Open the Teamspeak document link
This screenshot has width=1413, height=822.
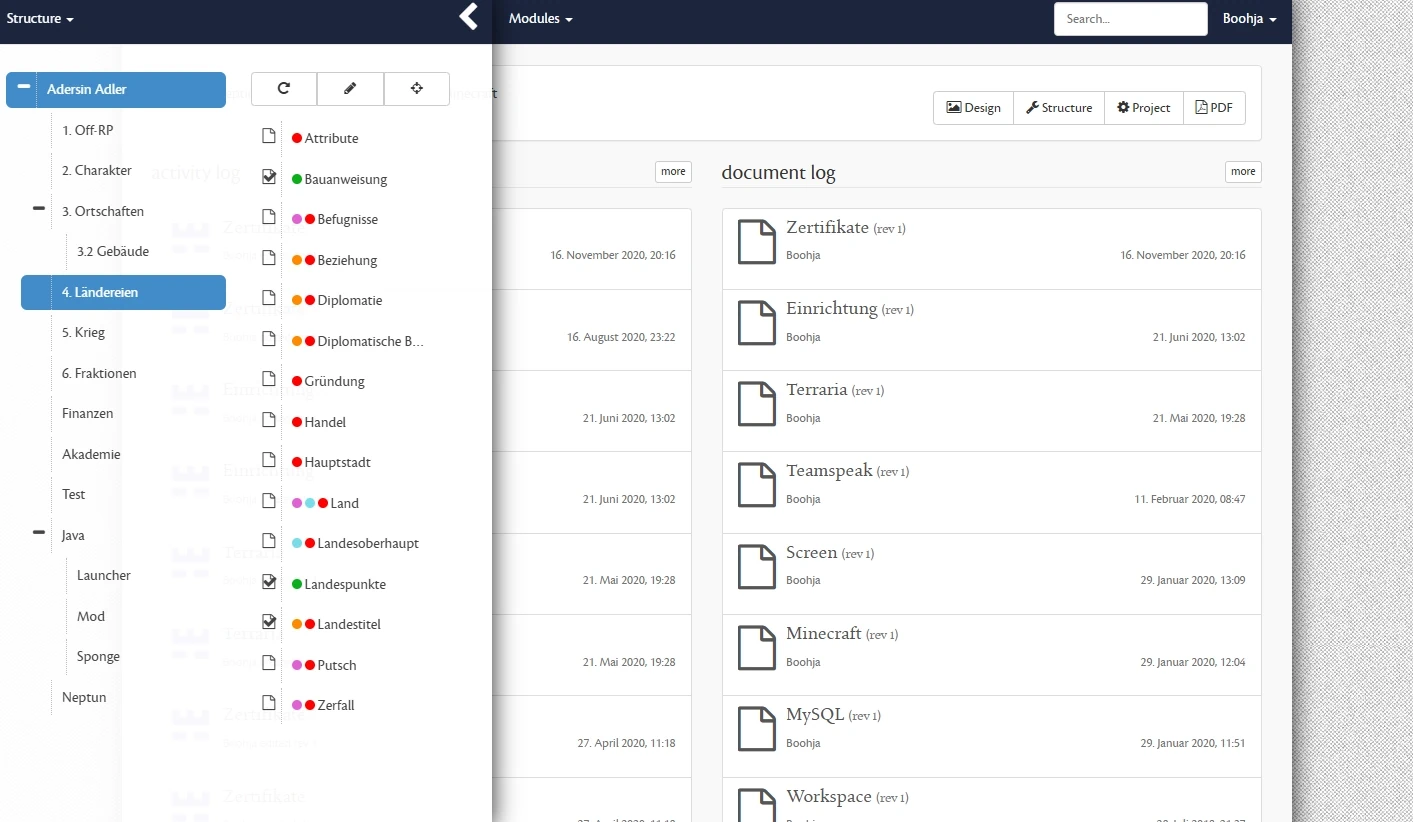pyautogui.click(x=829, y=471)
